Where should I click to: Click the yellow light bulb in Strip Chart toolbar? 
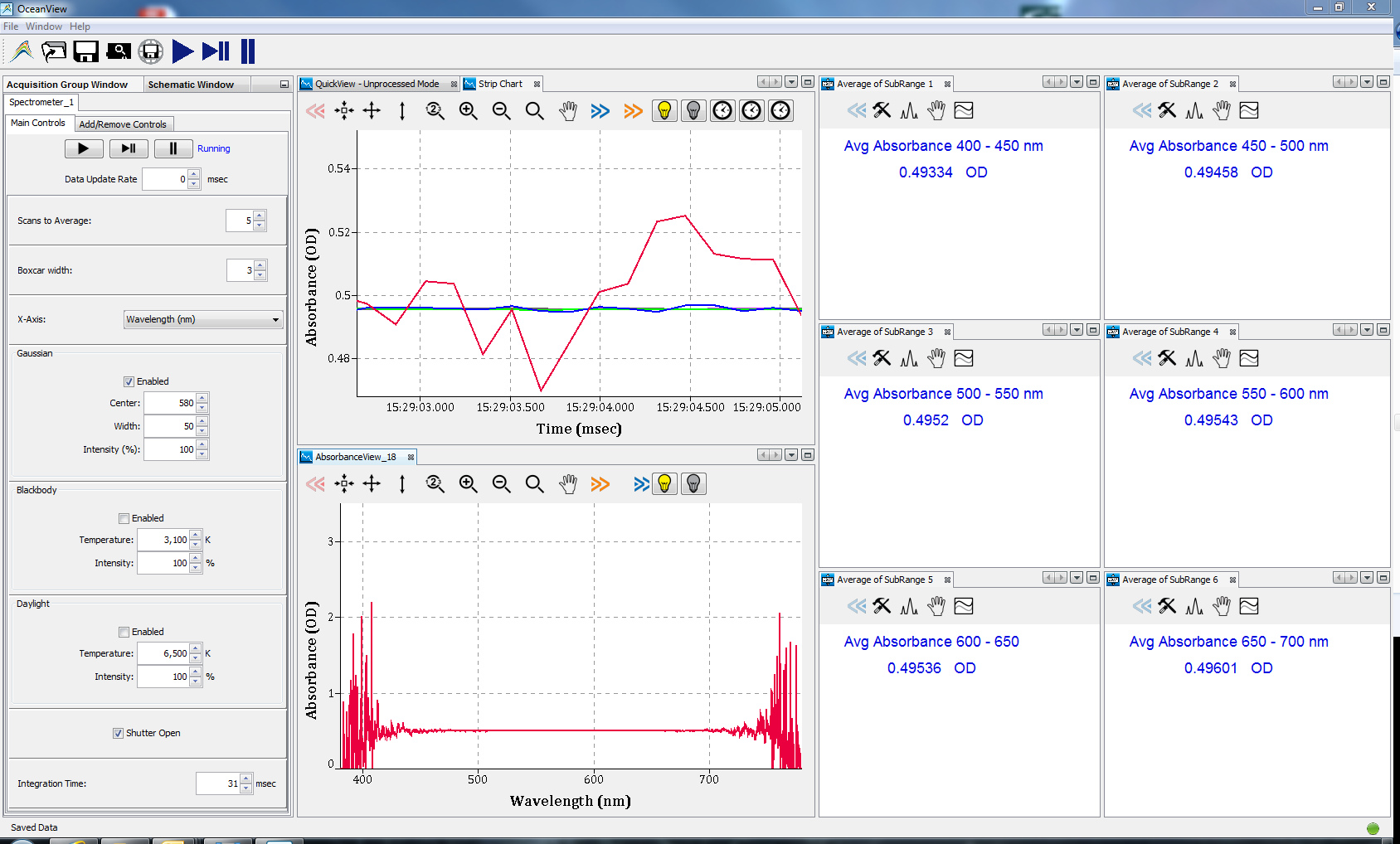click(x=664, y=111)
